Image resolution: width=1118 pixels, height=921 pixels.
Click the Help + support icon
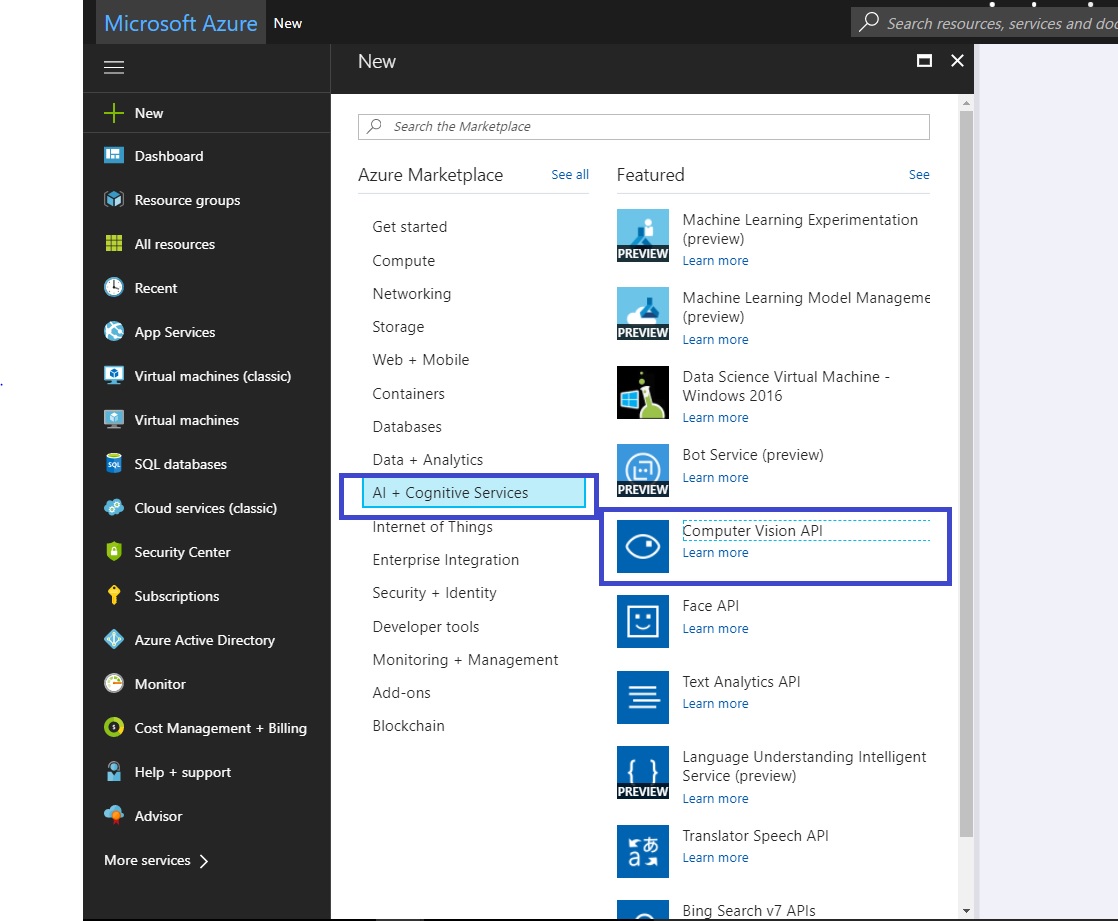[113, 771]
